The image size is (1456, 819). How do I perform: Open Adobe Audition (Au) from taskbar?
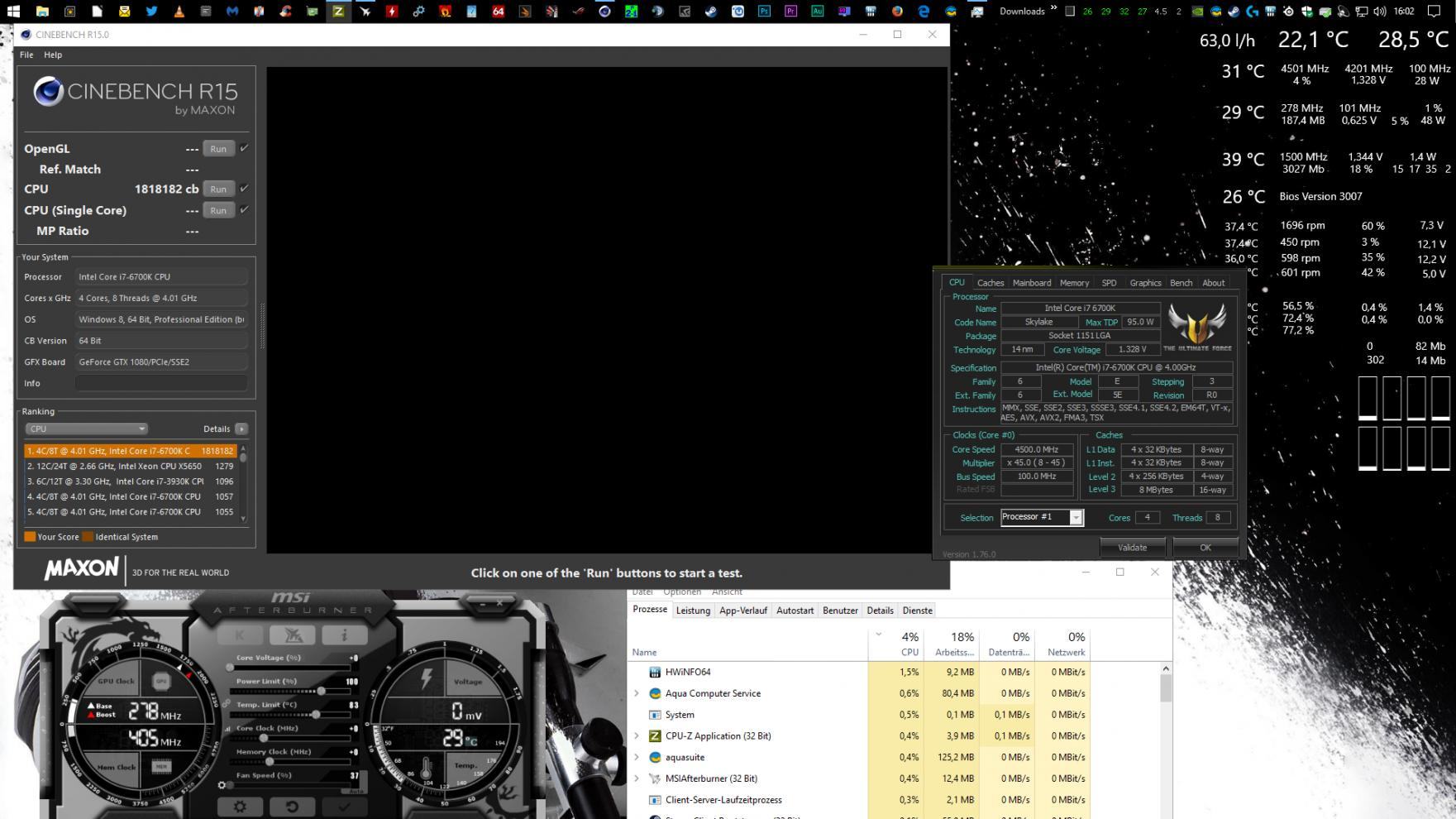tap(817, 12)
